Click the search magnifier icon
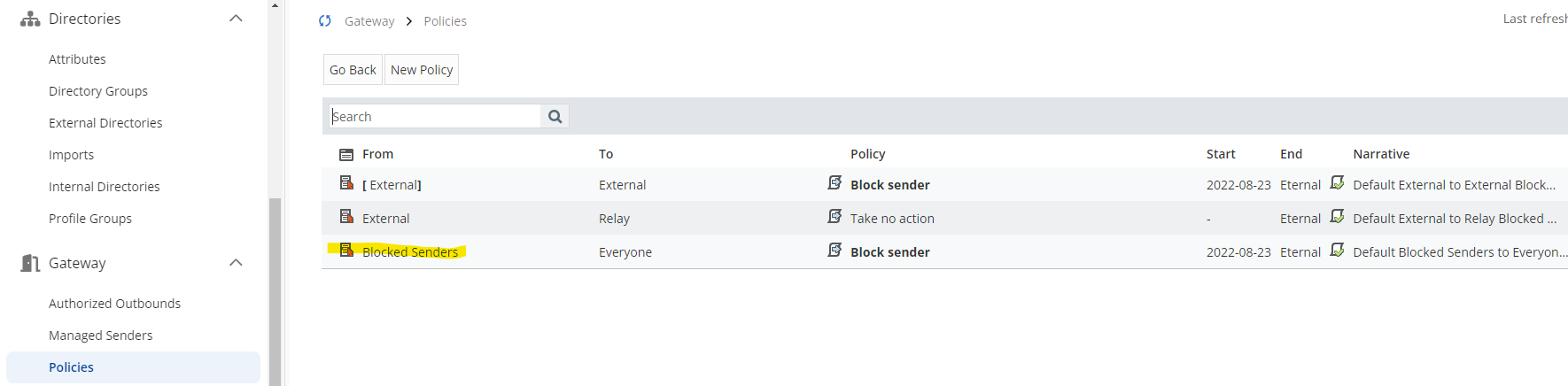The height and width of the screenshot is (386, 1568). coord(555,116)
